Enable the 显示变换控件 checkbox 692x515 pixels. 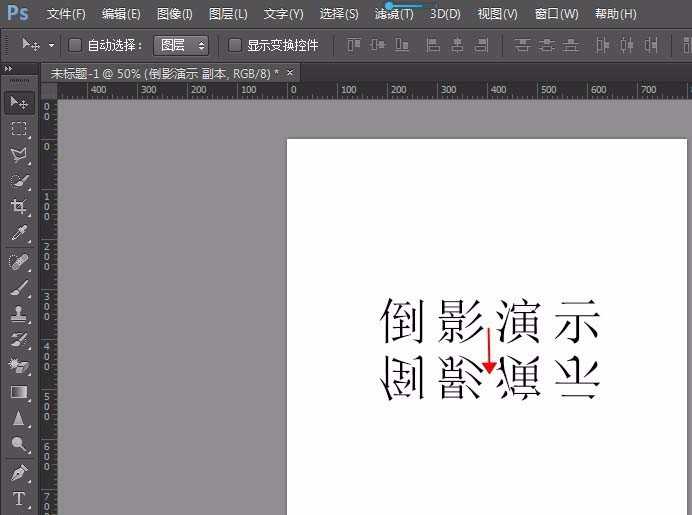[x=235, y=45]
